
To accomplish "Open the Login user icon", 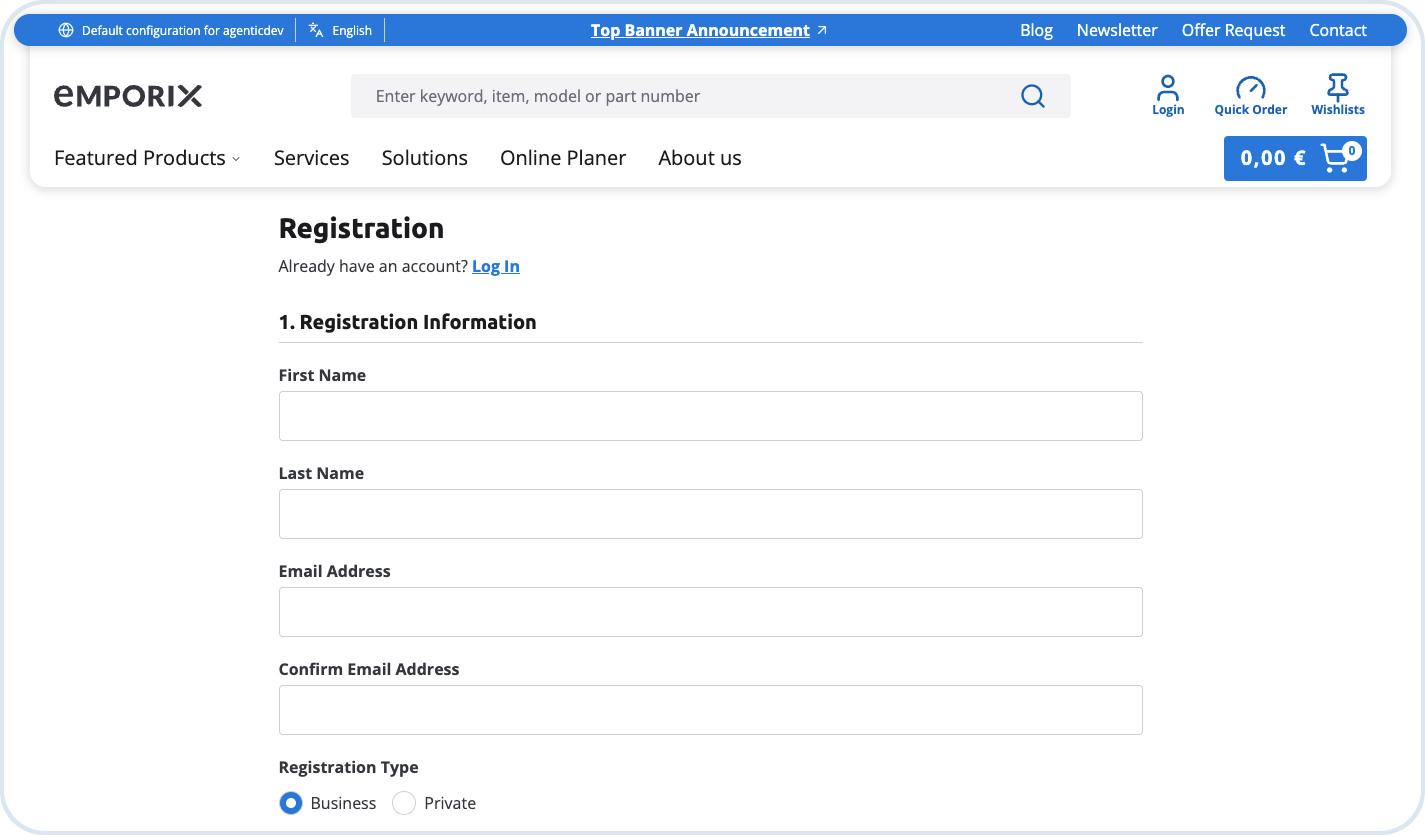I will point(1167,88).
